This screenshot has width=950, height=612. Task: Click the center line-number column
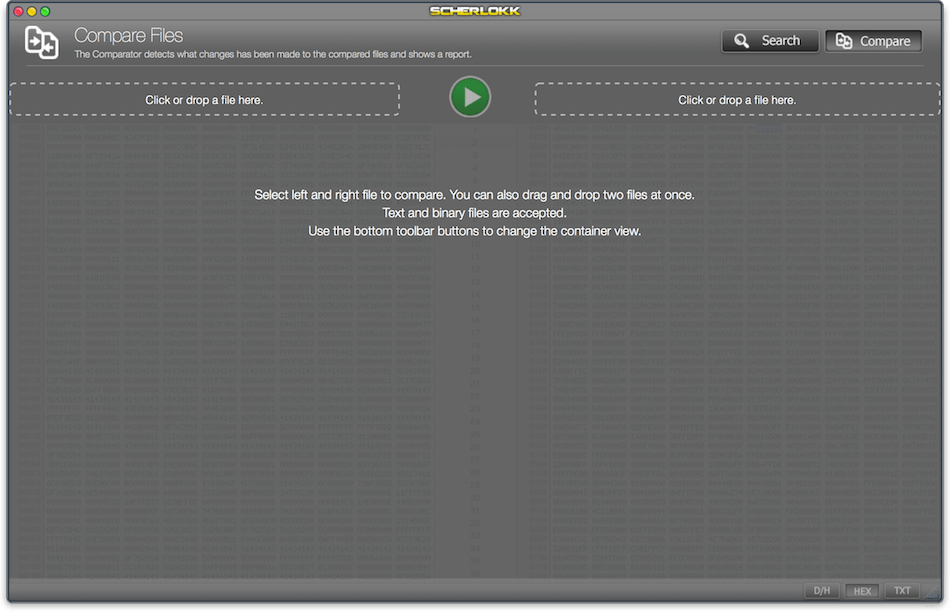pos(475,350)
